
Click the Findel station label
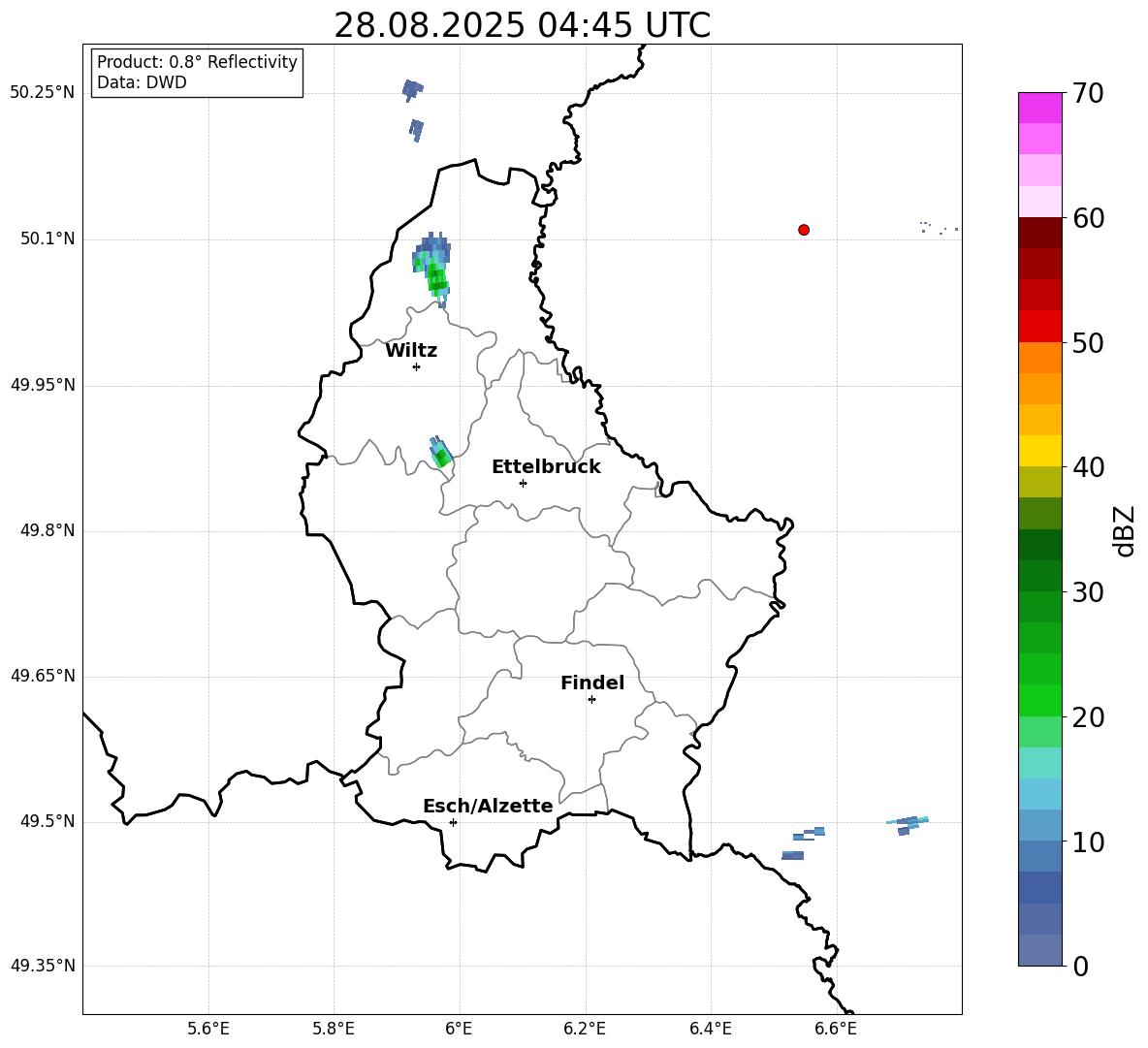coord(592,683)
